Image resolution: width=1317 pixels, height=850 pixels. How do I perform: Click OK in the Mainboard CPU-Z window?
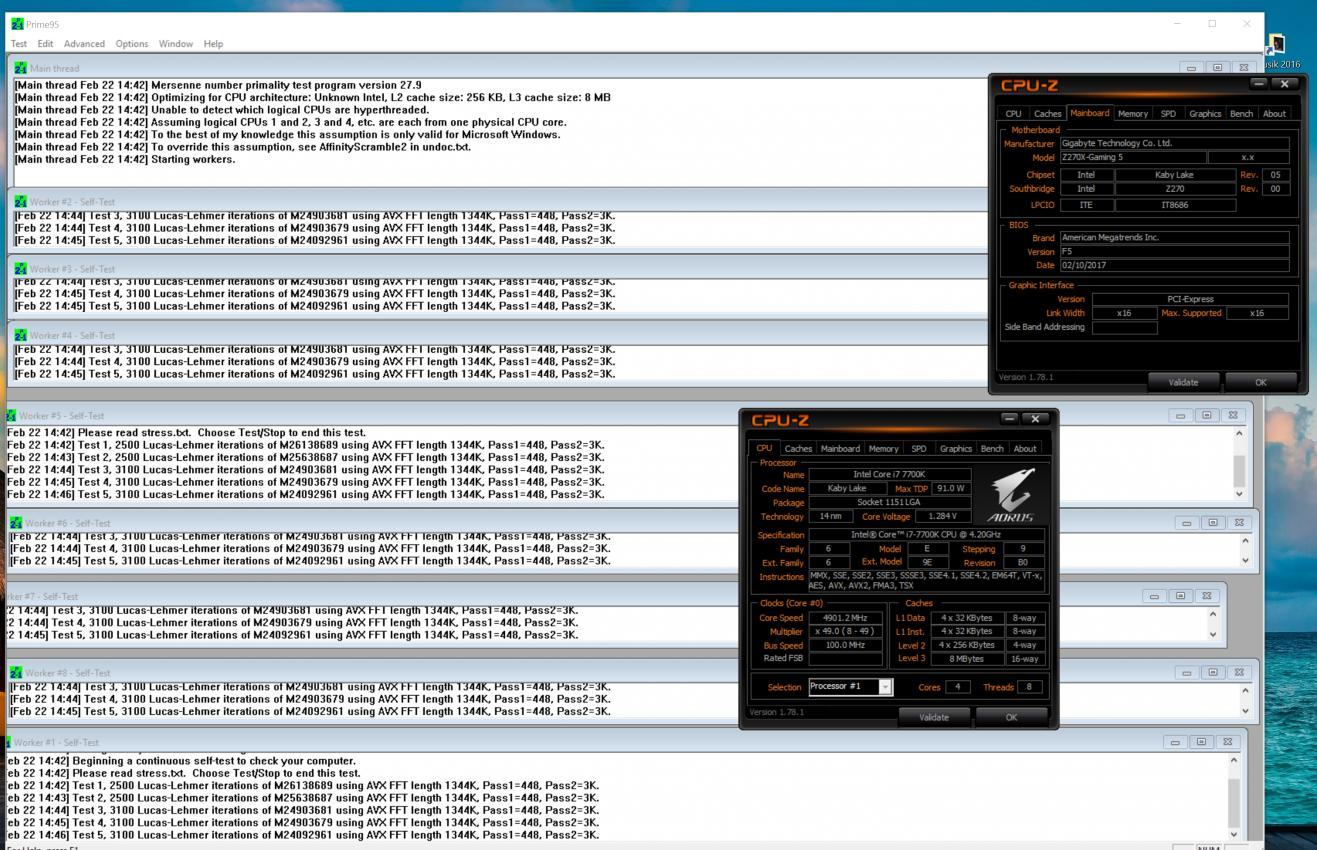pos(1260,382)
